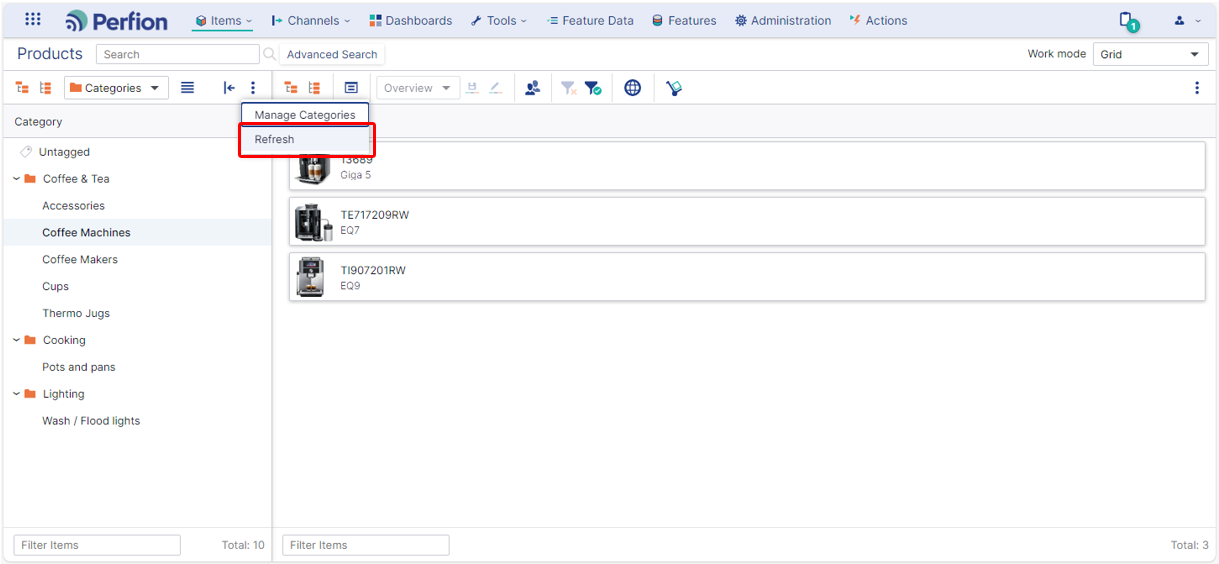Select the Accessories category
This screenshot has width=1219, height=564.
click(x=73, y=206)
